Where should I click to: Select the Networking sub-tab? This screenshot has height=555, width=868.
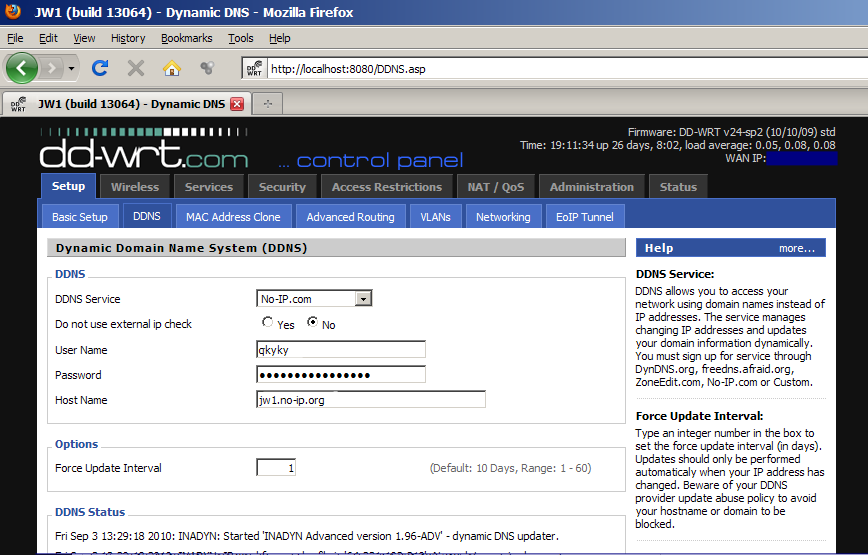(x=503, y=217)
